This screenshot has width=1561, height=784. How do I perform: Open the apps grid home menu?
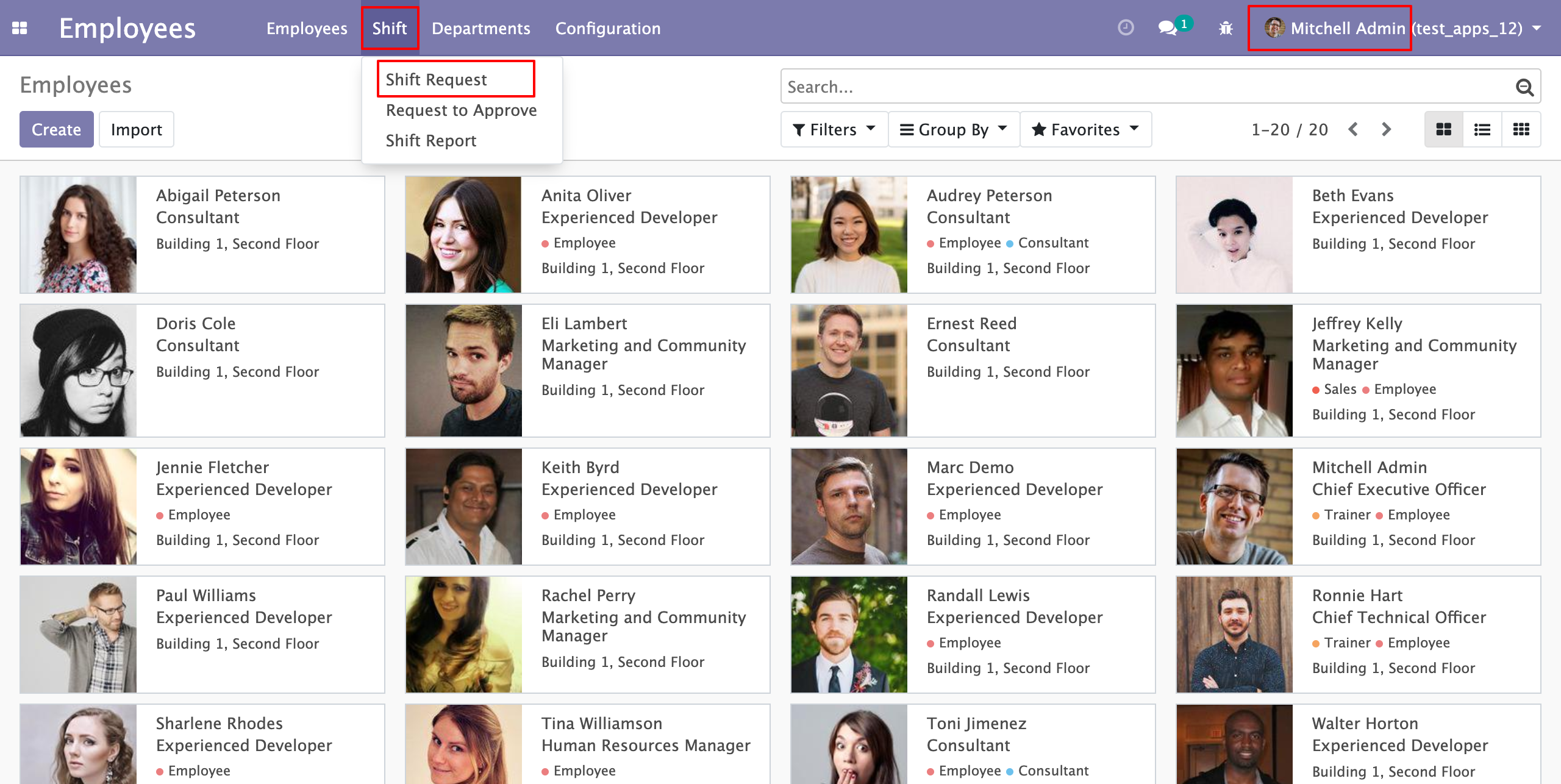20,28
